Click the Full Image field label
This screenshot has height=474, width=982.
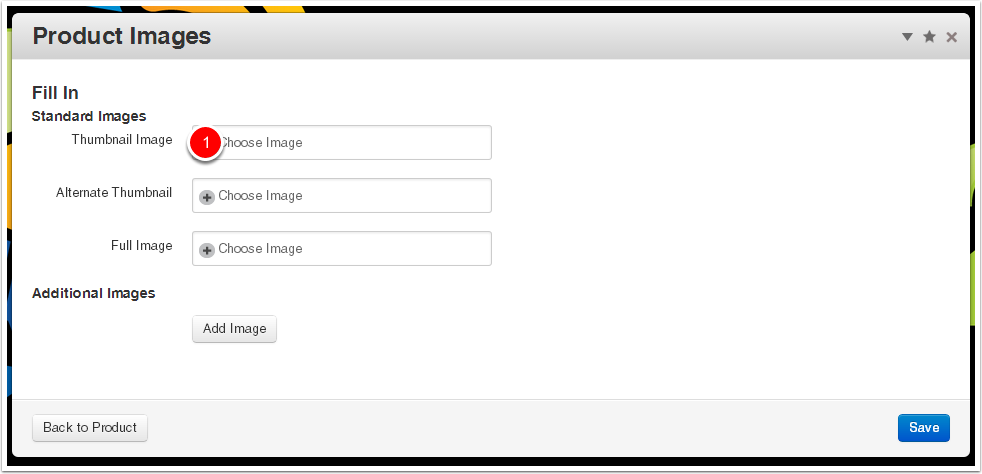click(141, 246)
